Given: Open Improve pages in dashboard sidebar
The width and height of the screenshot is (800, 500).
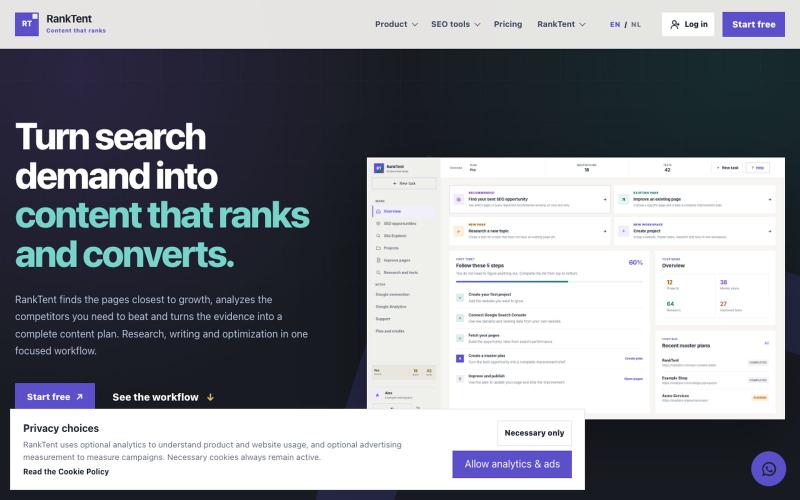Looking at the screenshot, I should (403, 260).
